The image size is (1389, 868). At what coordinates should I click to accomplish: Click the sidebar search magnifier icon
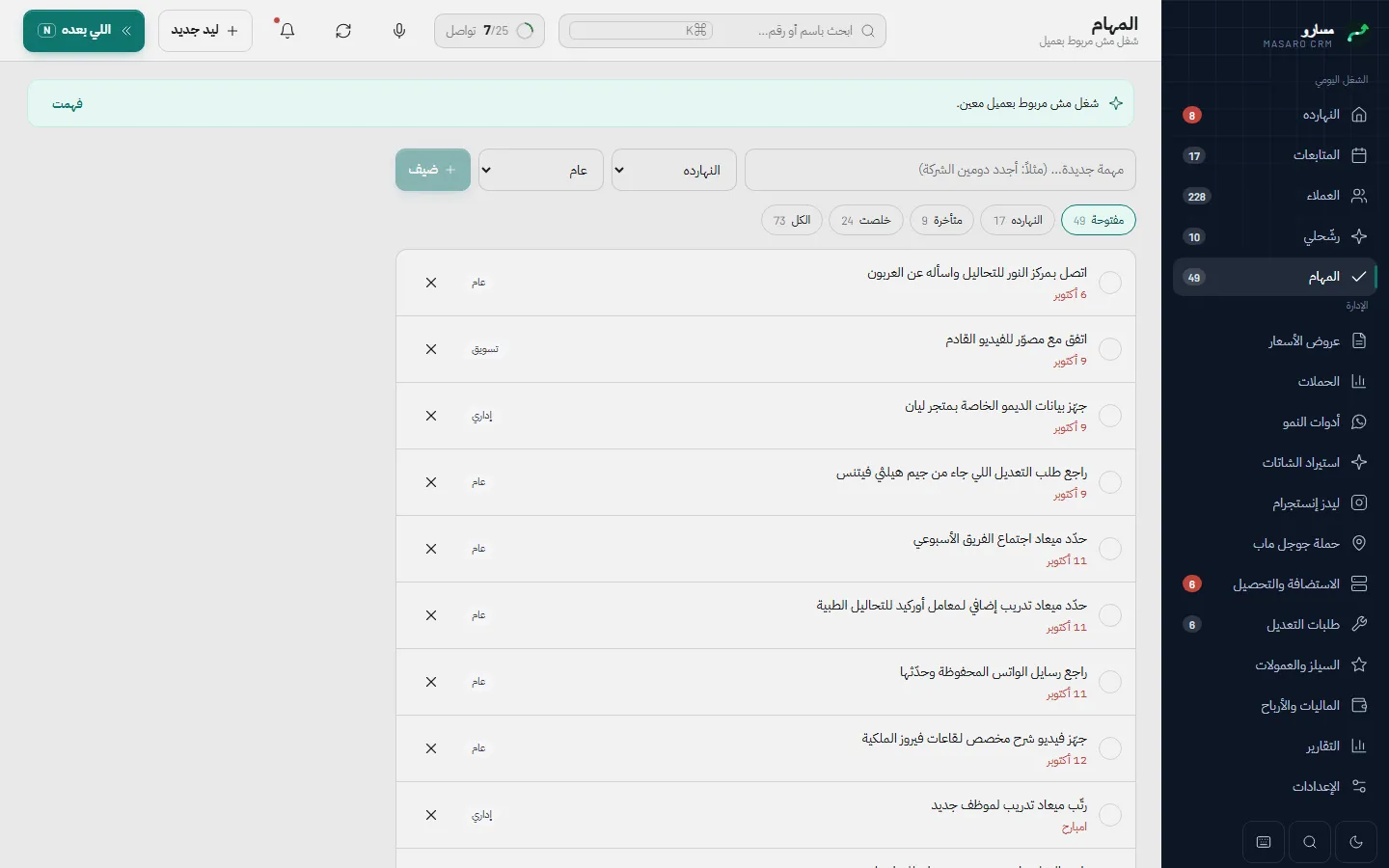coord(1310,842)
